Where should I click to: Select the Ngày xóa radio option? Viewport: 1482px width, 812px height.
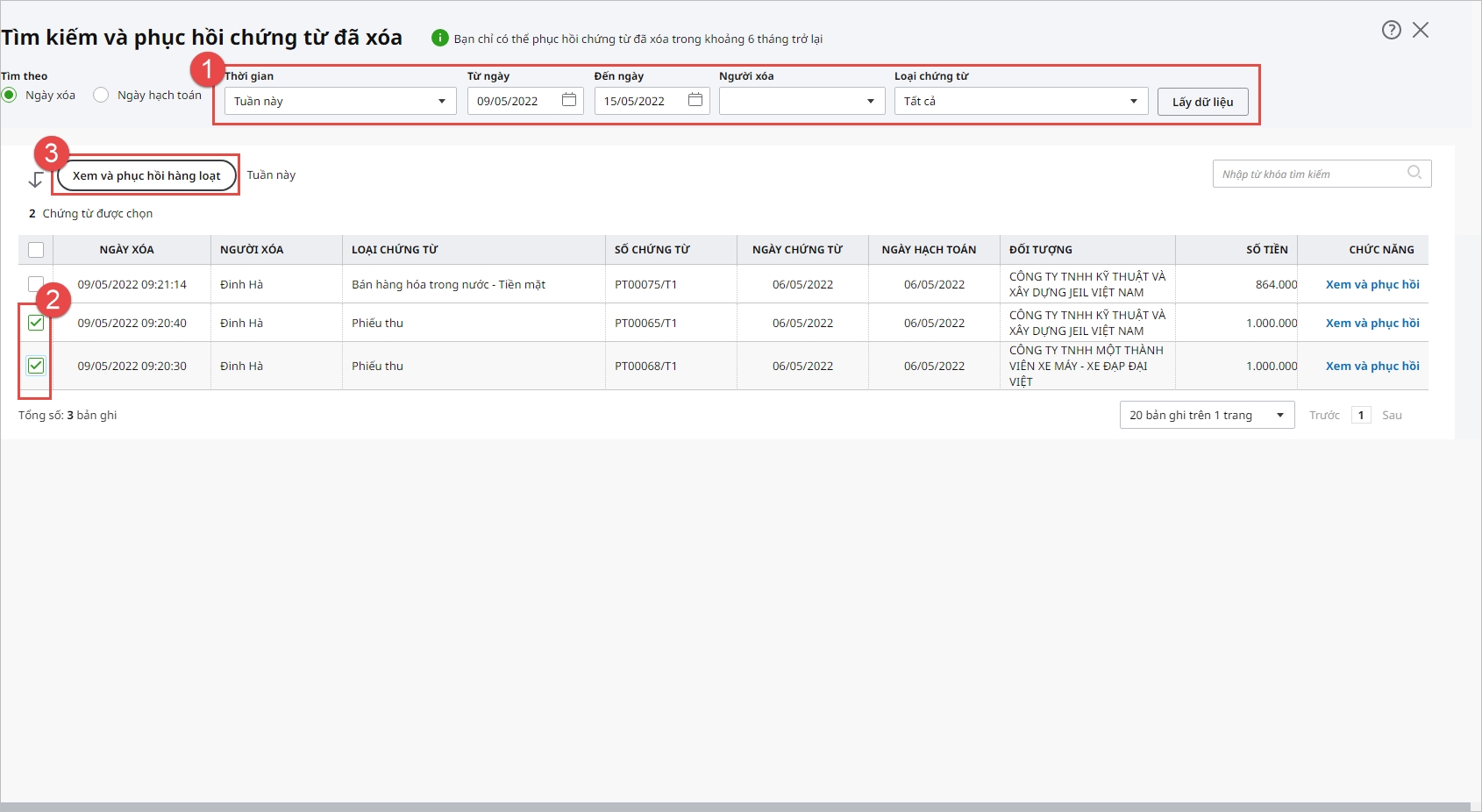[10, 95]
